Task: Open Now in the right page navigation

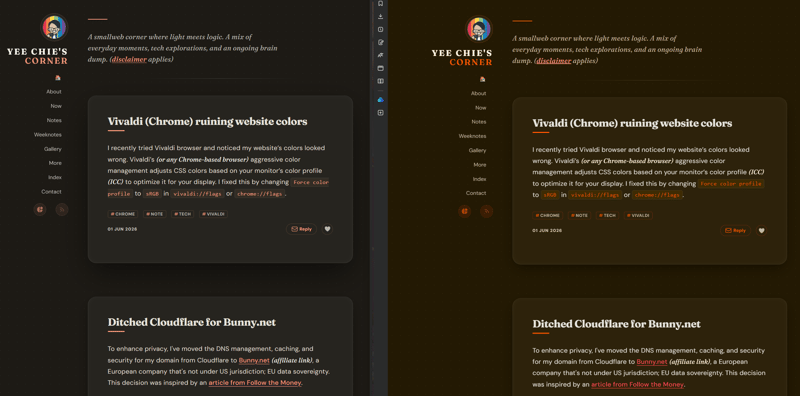Action: (481, 108)
